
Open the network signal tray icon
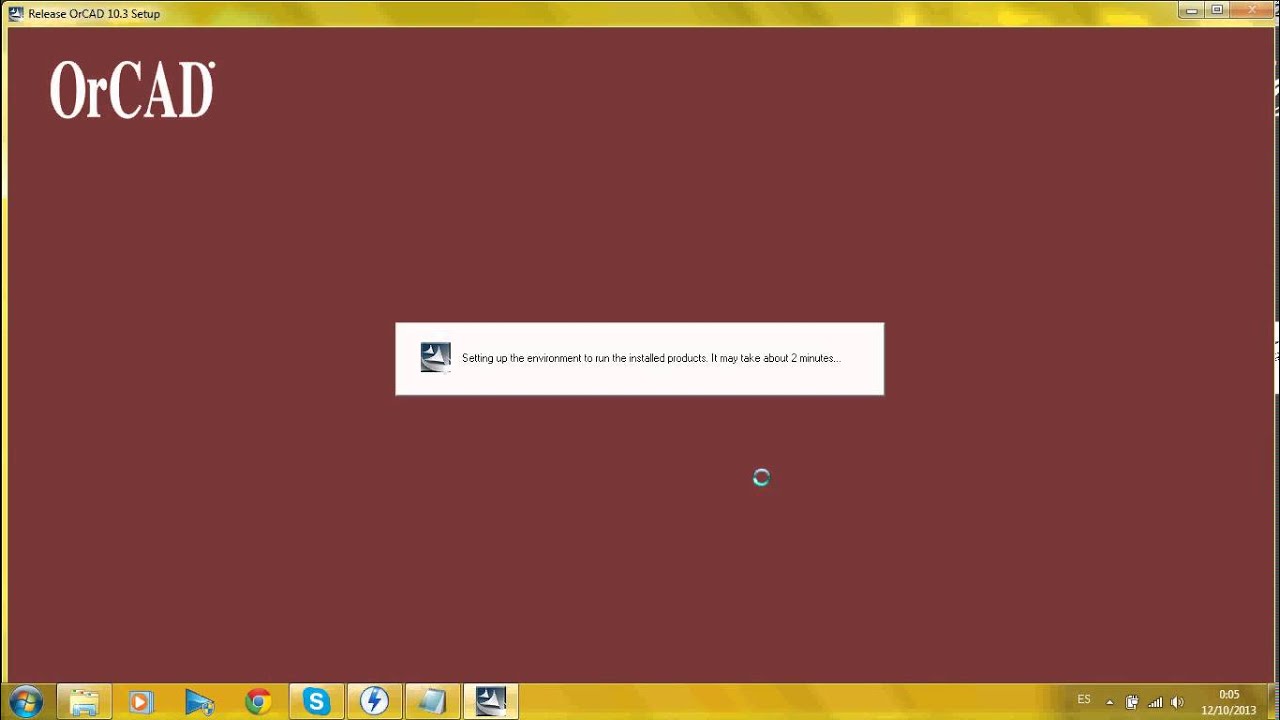(x=1155, y=702)
